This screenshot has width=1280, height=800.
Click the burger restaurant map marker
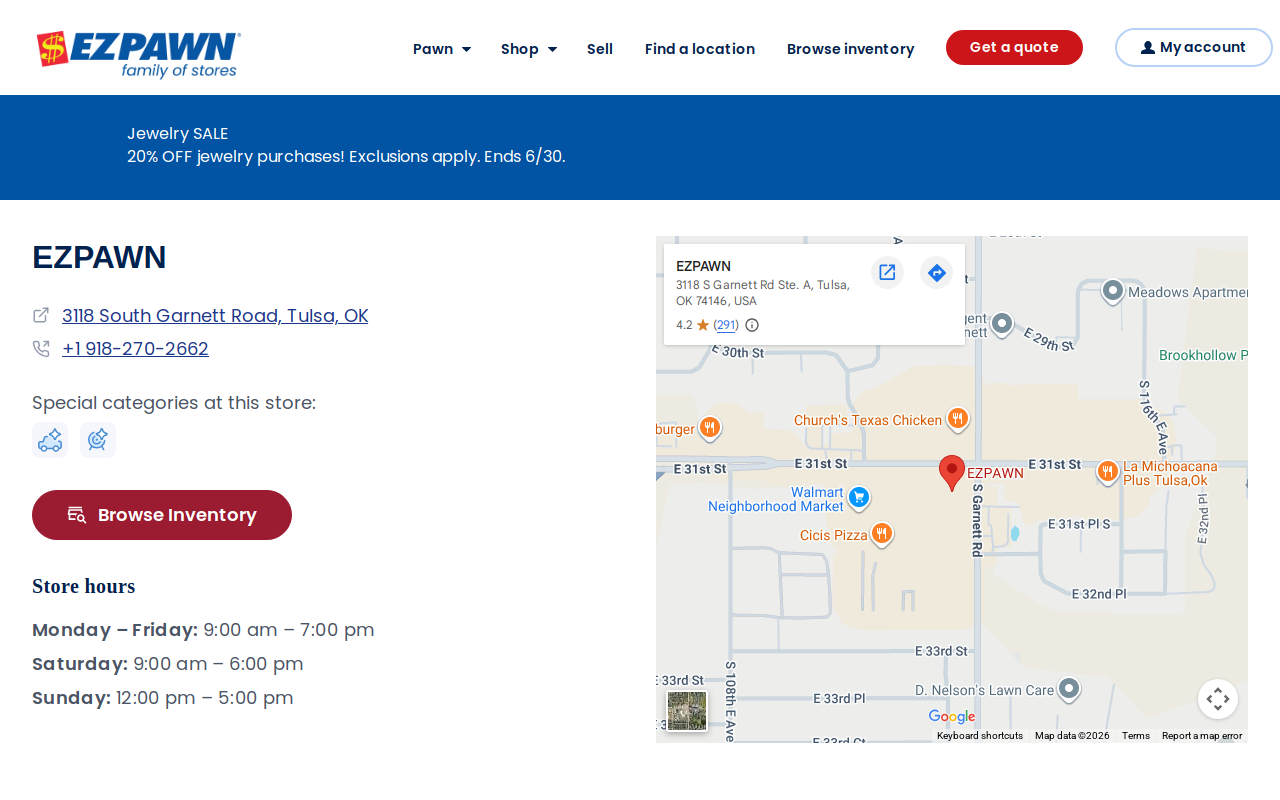[709, 428]
